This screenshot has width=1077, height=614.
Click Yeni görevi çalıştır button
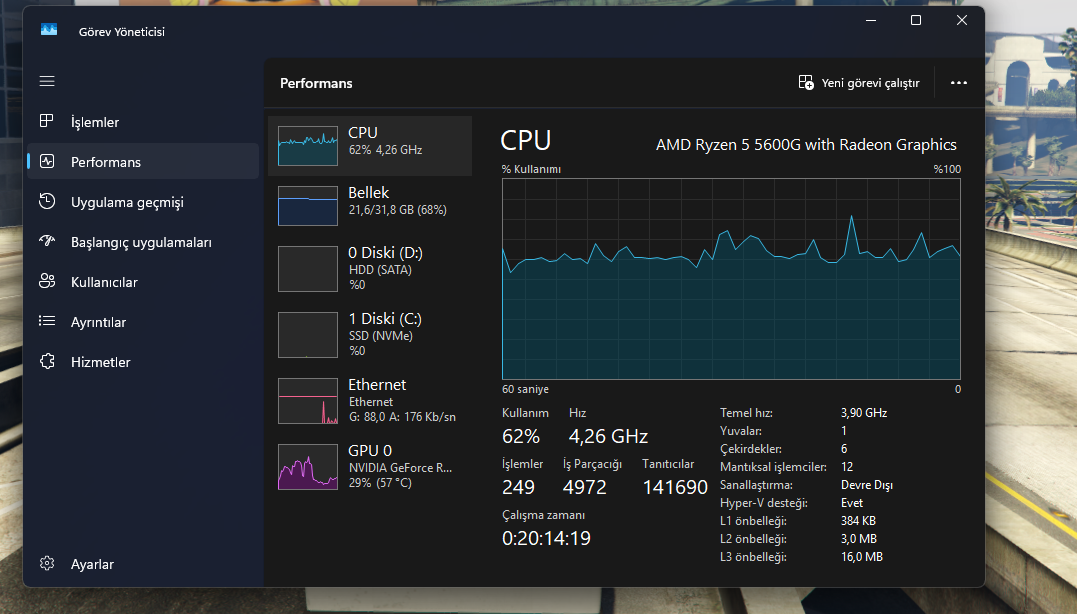tap(859, 82)
